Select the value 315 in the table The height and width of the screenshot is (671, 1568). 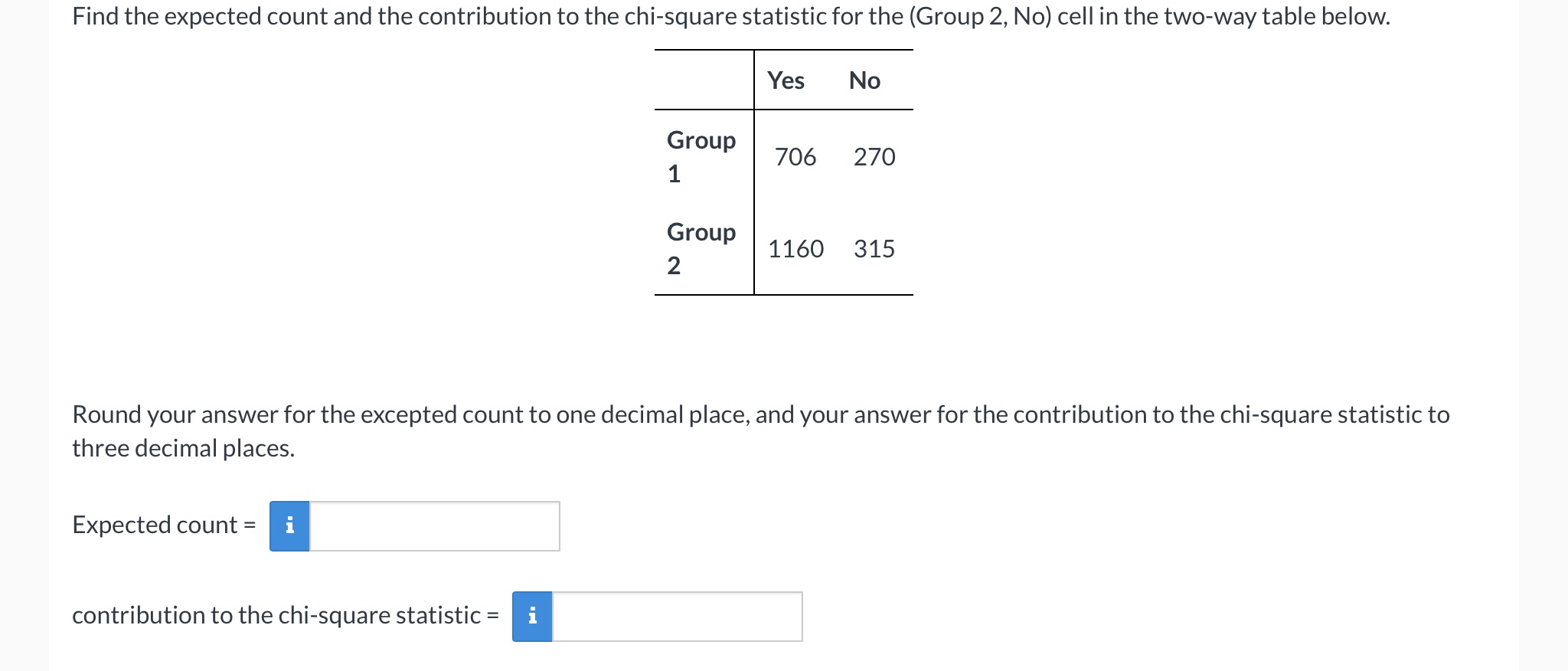(x=874, y=248)
